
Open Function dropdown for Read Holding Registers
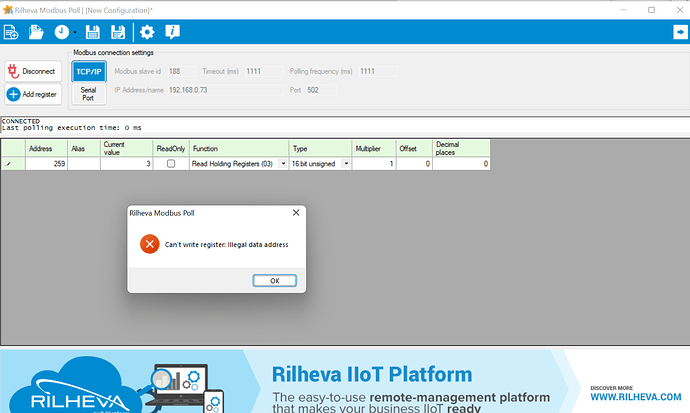pos(283,164)
